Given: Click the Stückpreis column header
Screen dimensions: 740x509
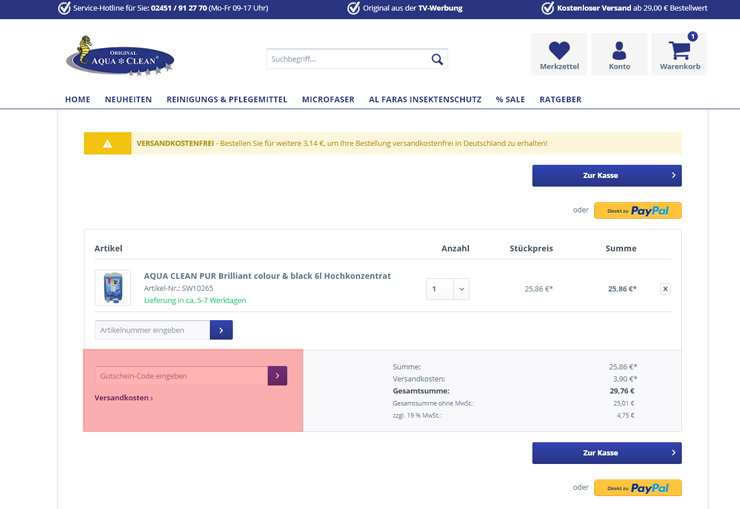Looking at the screenshot, I should coord(531,249).
